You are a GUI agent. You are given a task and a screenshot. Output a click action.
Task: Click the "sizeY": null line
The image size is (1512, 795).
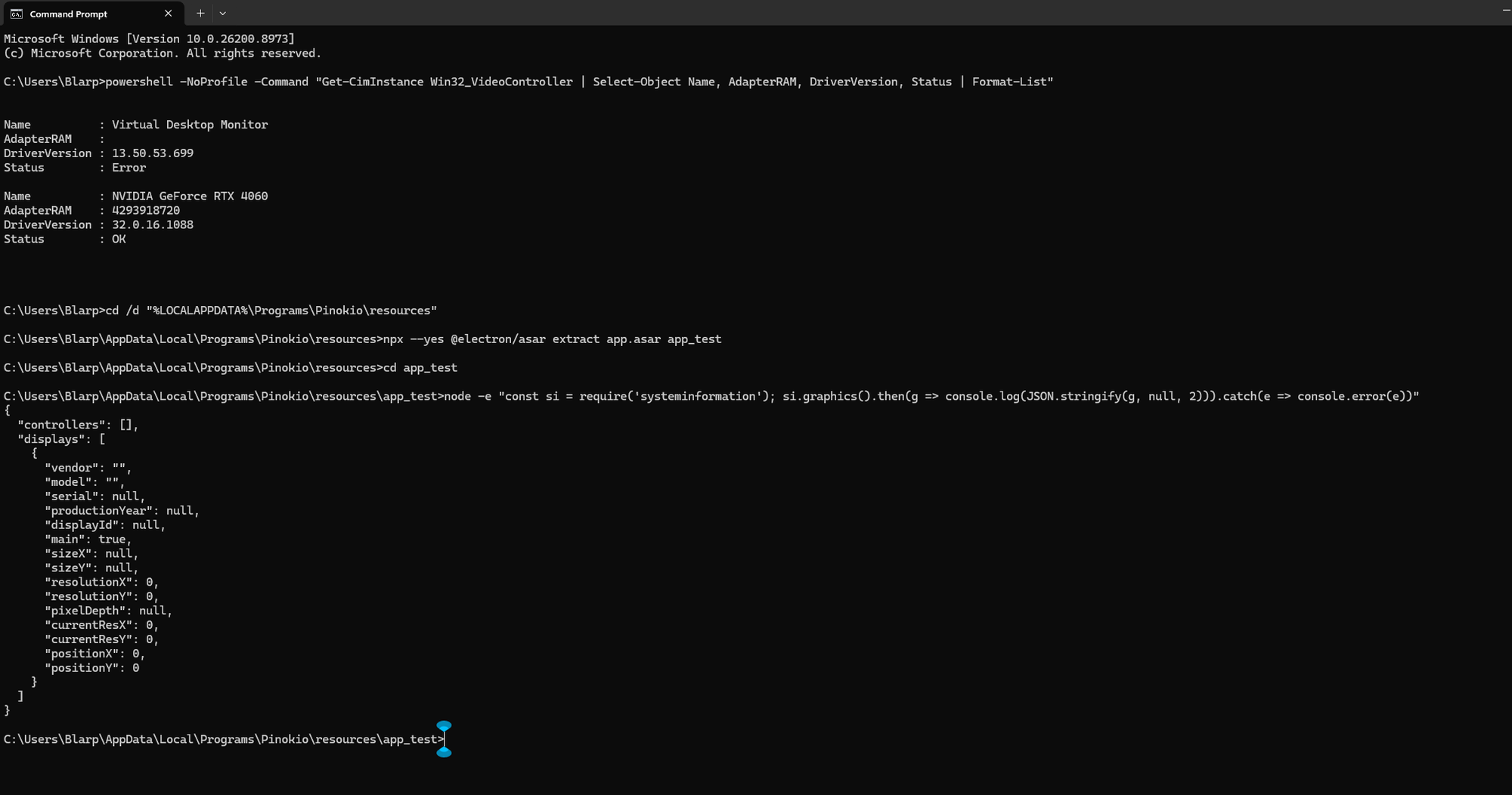pos(91,568)
